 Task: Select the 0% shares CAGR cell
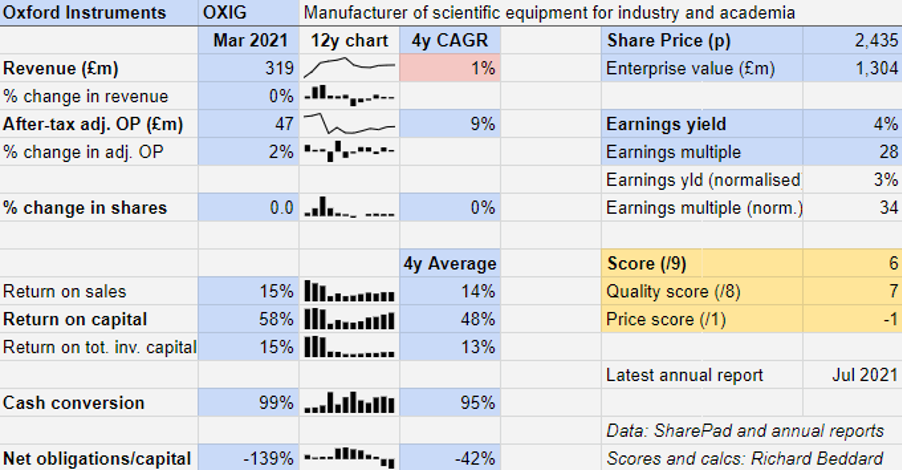click(x=450, y=208)
